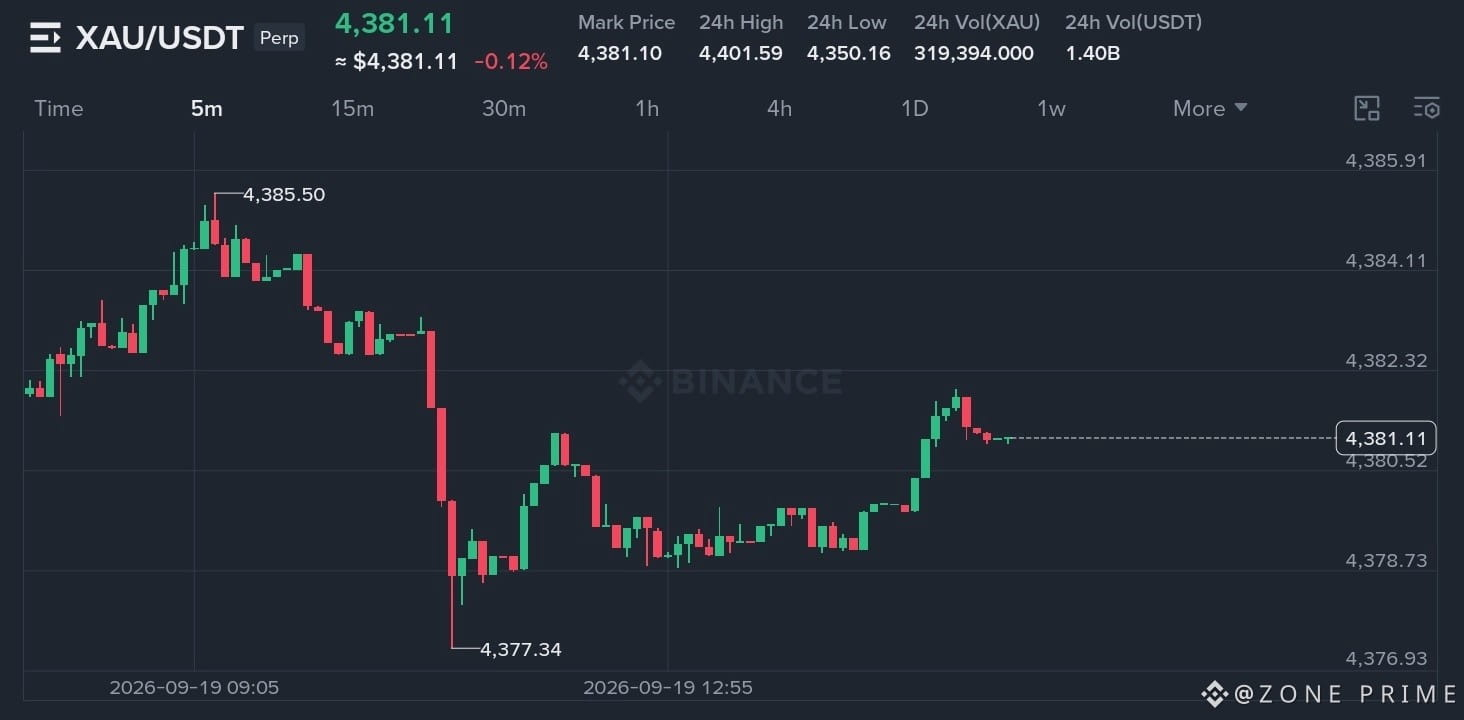Select the 1h timeframe

(x=647, y=108)
